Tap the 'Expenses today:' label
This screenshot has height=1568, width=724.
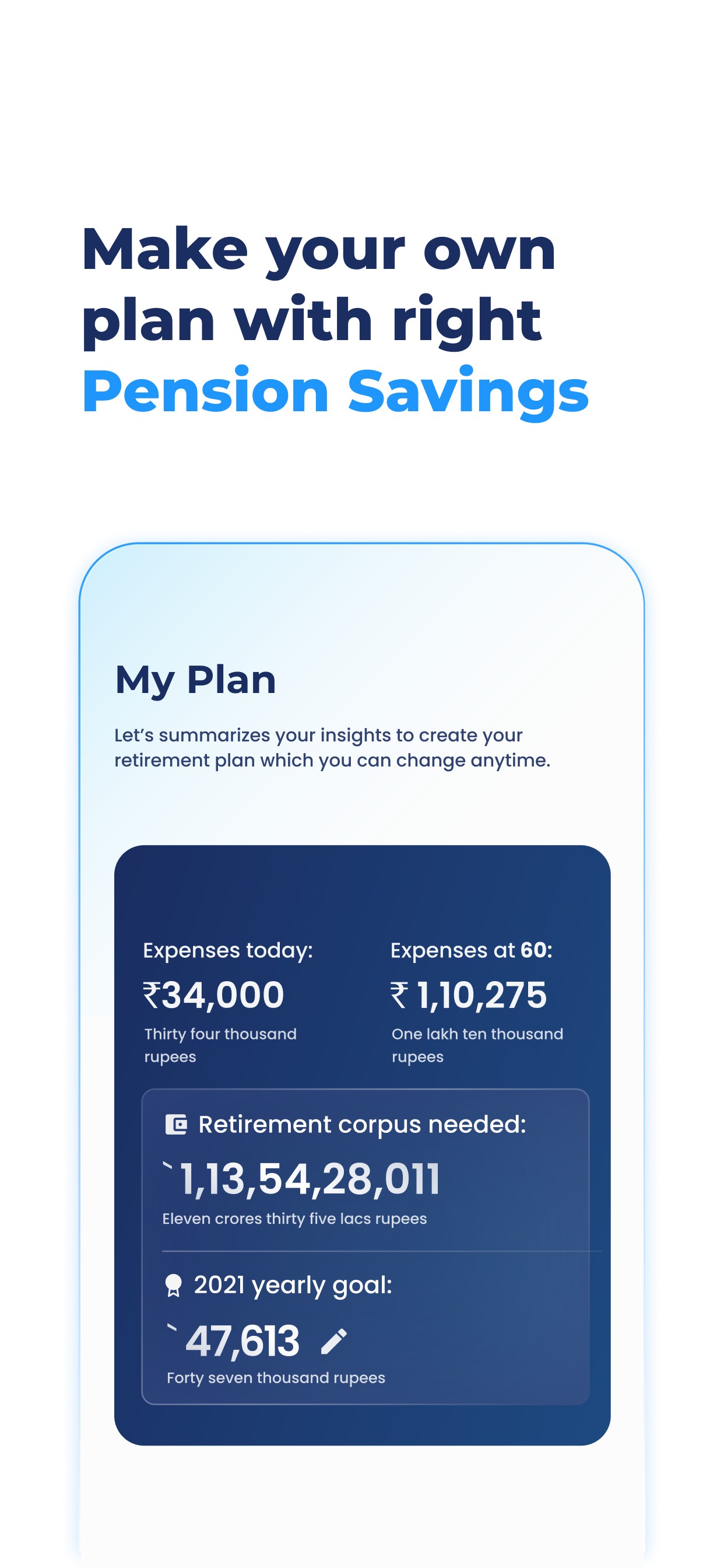tap(227, 950)
